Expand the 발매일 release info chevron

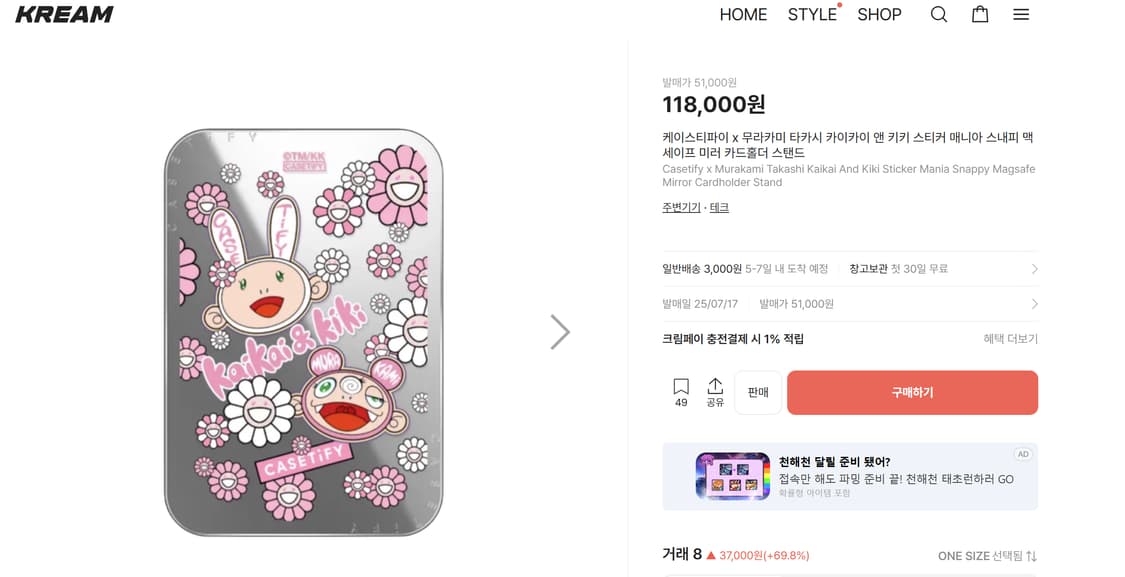(1036, 304)
